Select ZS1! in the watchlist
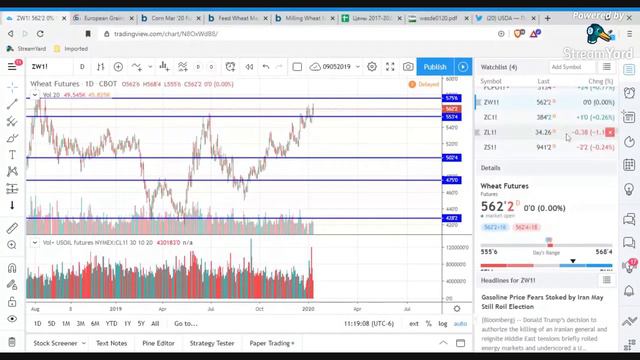Screen dimensions: 640x360 547,147
